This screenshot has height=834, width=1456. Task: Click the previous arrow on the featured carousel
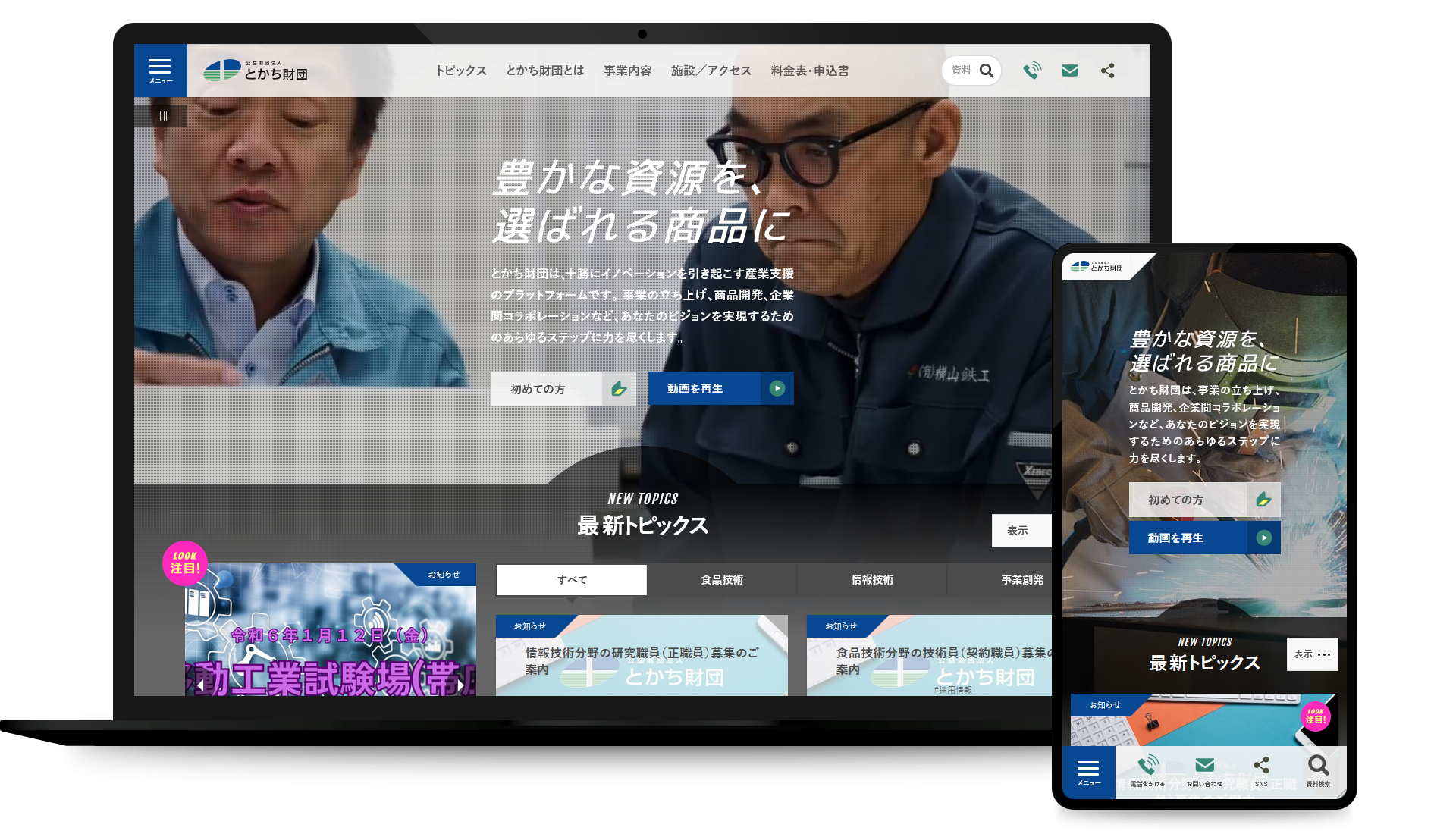pyautogui.click(x=200, y=685)
